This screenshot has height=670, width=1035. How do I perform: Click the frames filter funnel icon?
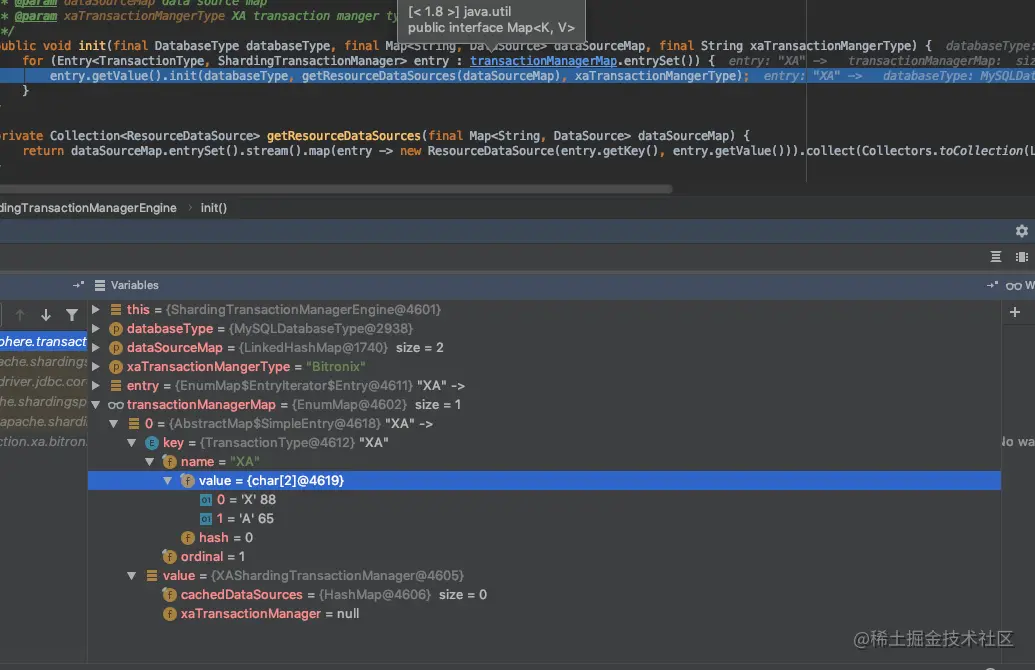click(x=71, y=315)
